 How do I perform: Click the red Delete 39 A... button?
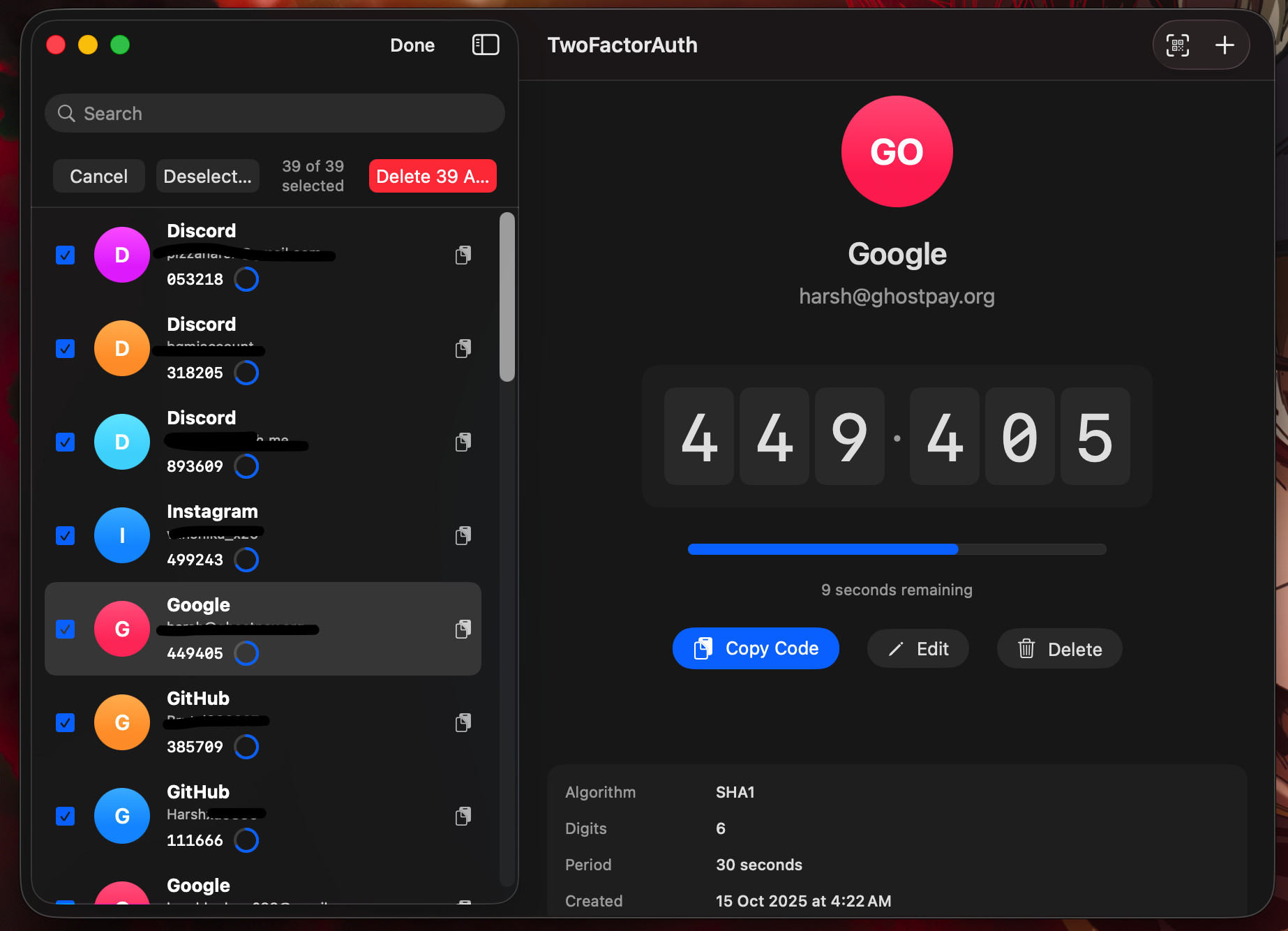click(x=433, y=176)
